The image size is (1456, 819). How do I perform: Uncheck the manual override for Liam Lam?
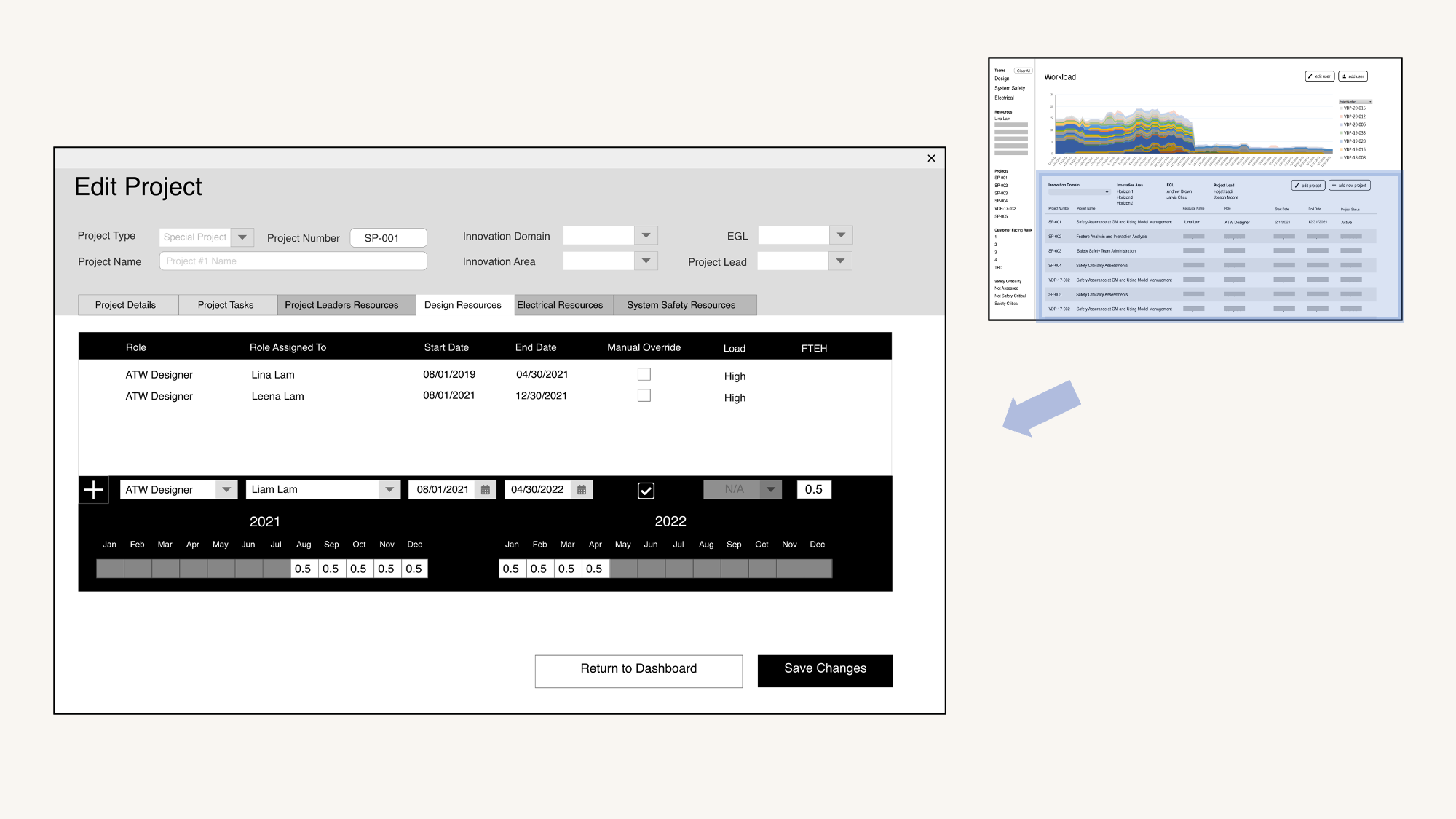pyautogui.click(x=646, y=491)
